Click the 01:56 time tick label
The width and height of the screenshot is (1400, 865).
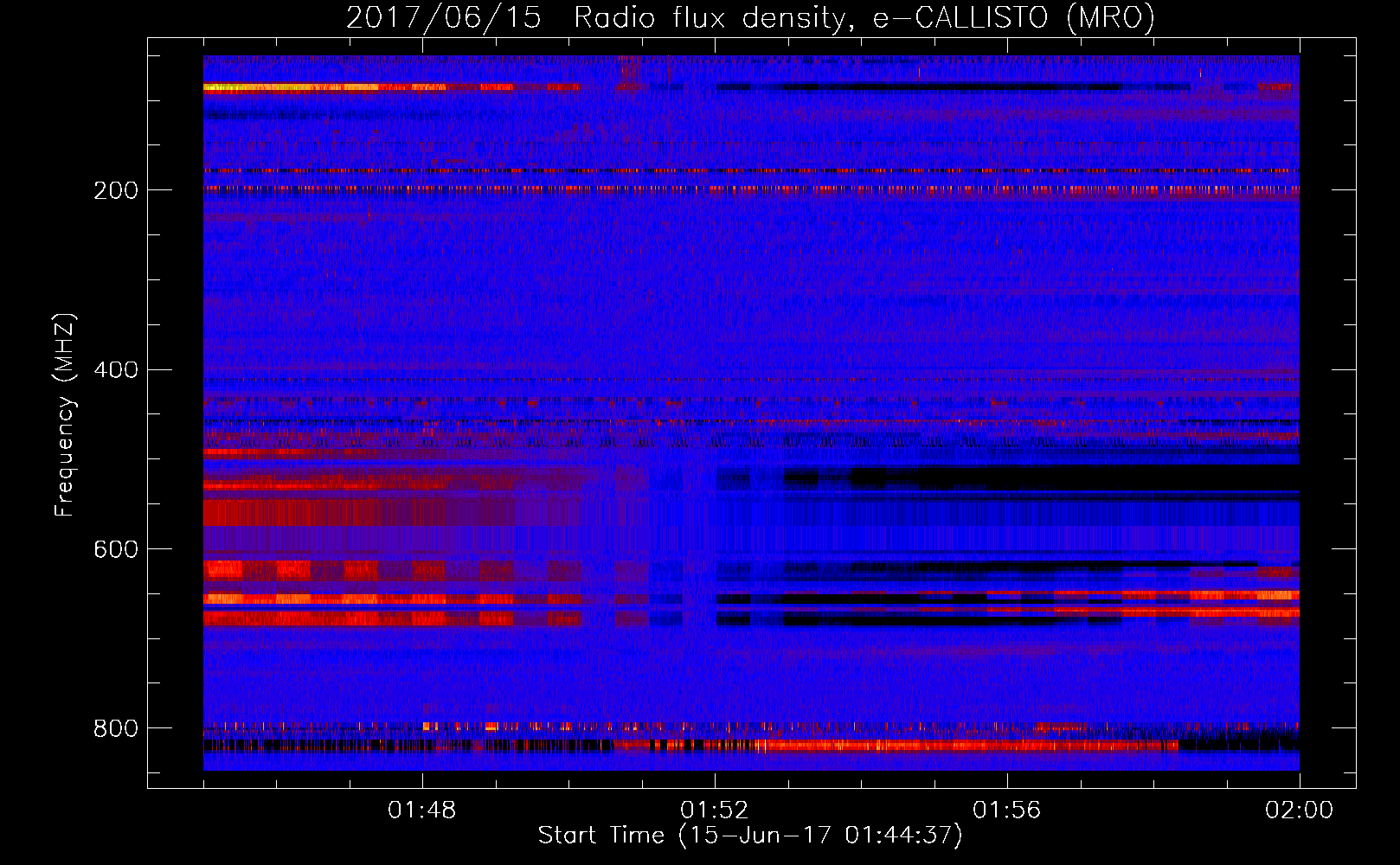(1007, 811)
